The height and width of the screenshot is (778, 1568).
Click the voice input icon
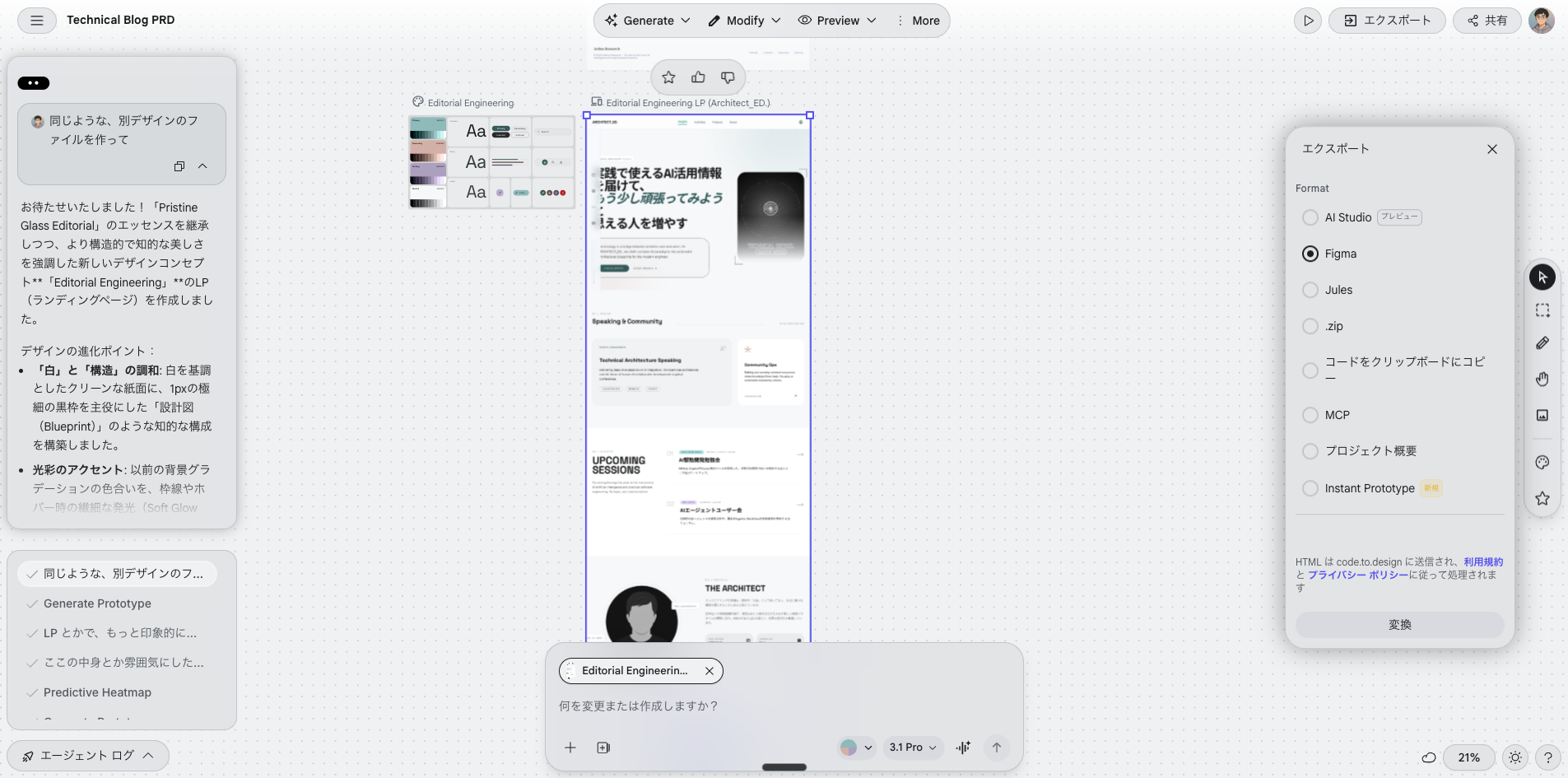[x=963, y=748]
